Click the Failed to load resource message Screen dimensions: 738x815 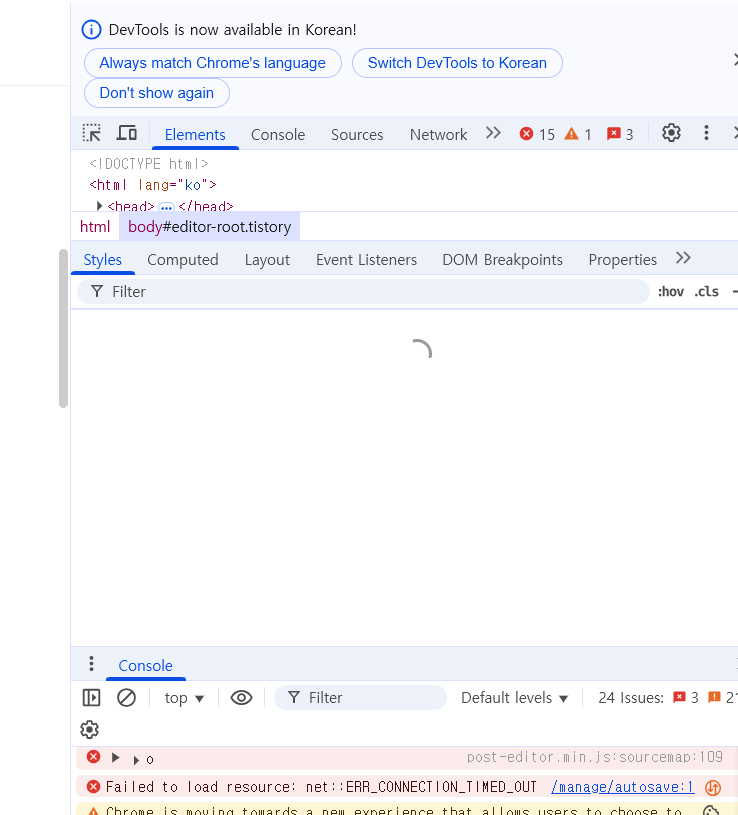point(321,787)
